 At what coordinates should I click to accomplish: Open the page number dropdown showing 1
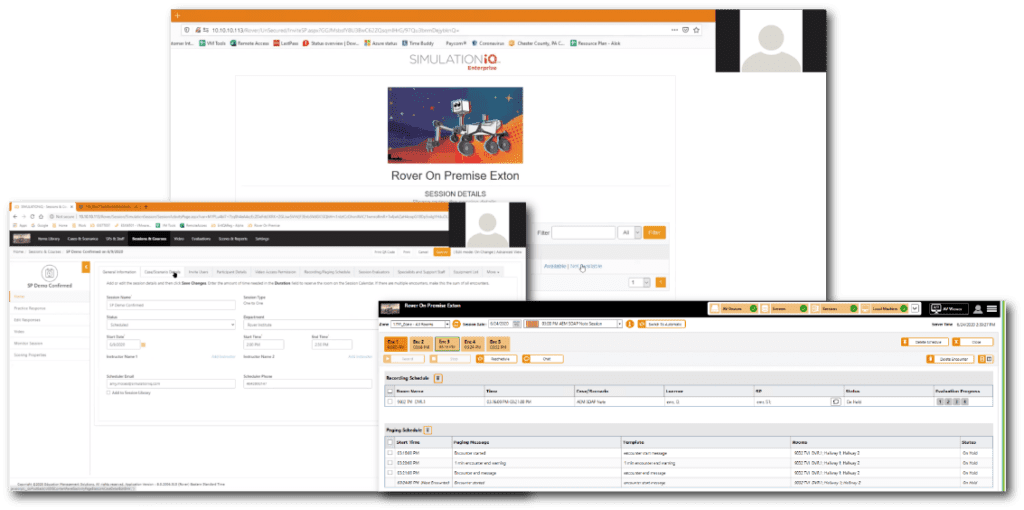[x=639, y=282]
